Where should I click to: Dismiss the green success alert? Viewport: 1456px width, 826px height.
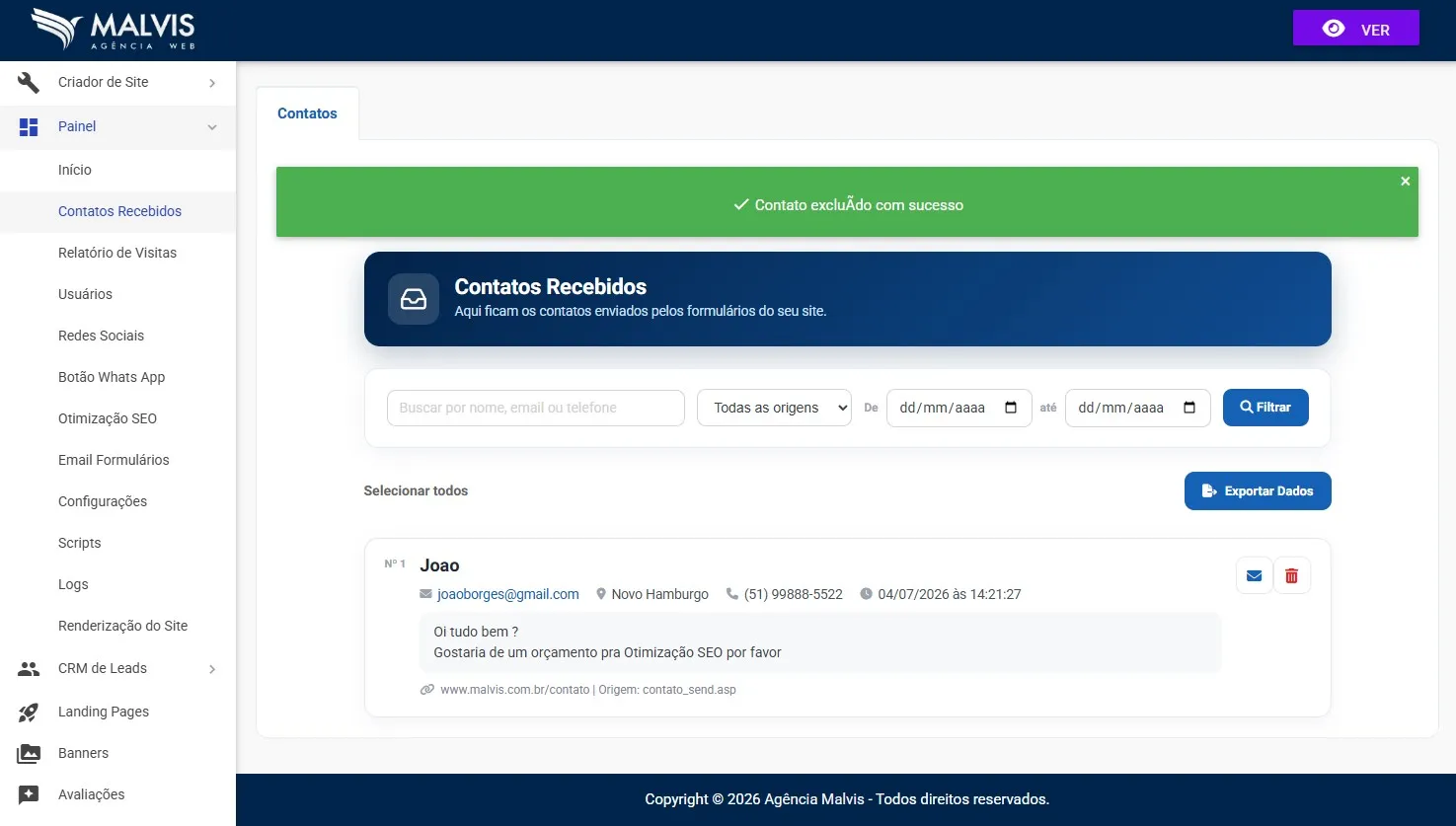pos(1406,182)
